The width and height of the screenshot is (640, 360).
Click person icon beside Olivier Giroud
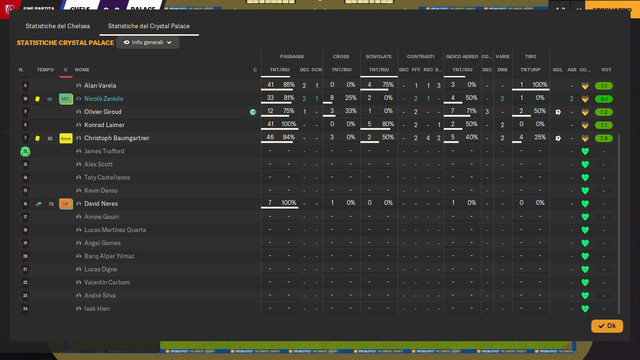[78, 112]
